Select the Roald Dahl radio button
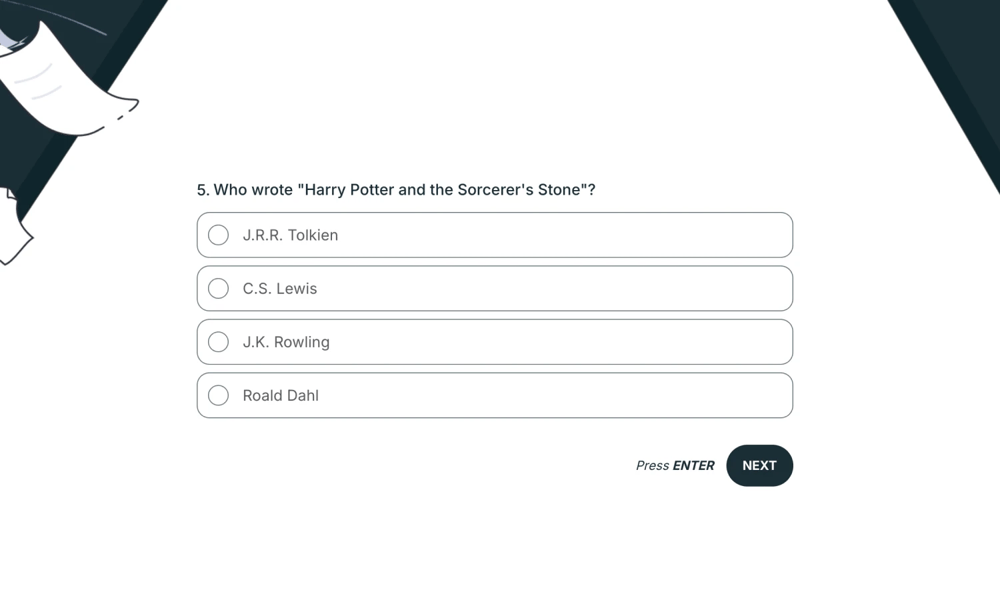This screenshot has height=594, width=1000. coord(218,395)
